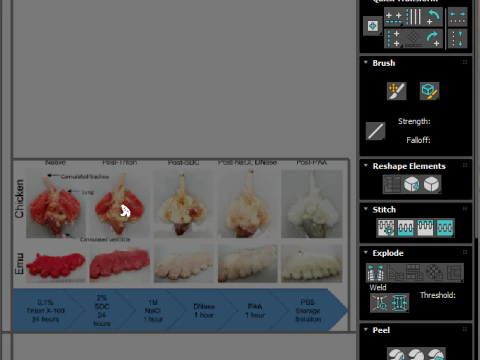Click the Native chicken lung photo
The width and height of the screenshot is (480, 360).
55,204
